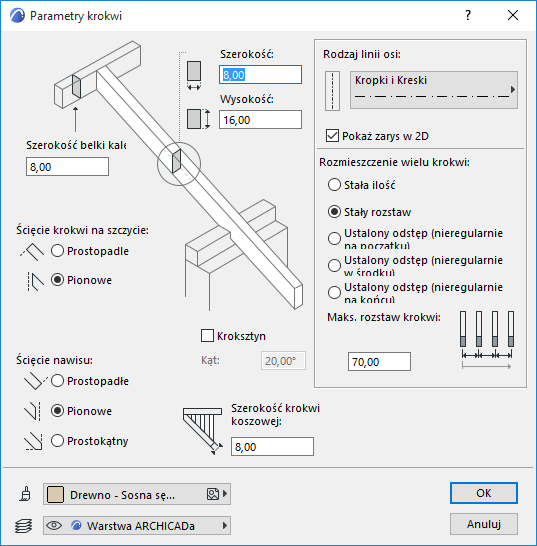Click the Pionowe ridge cut icon
The width and height of the screenshot is (537, 546).
pyautogui.click(x=35, y=281)
